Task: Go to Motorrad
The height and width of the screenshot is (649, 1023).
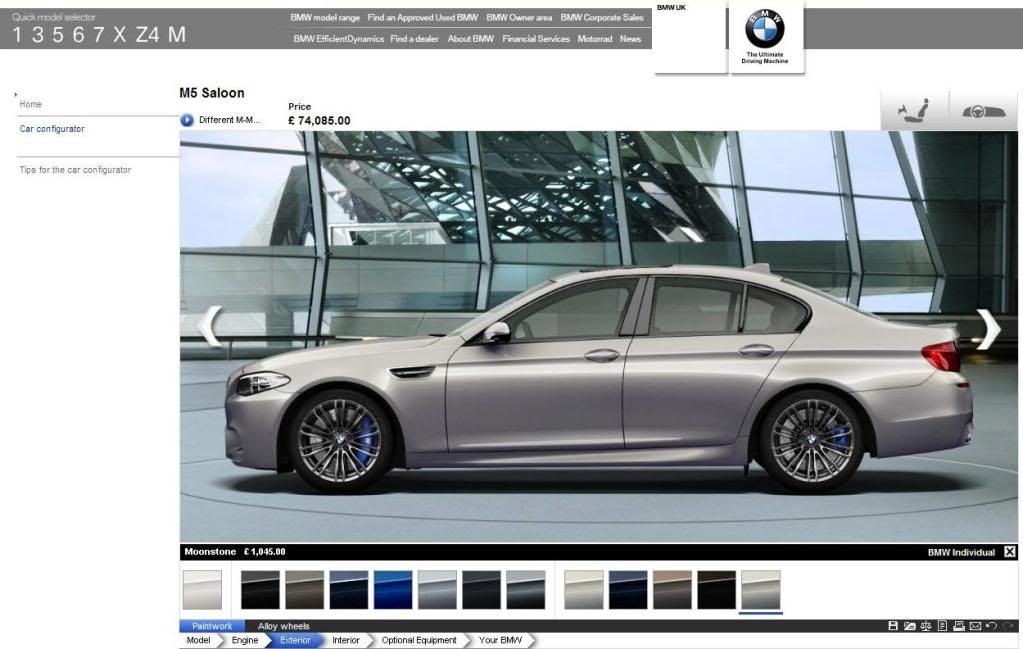Action: pos(595,39)
